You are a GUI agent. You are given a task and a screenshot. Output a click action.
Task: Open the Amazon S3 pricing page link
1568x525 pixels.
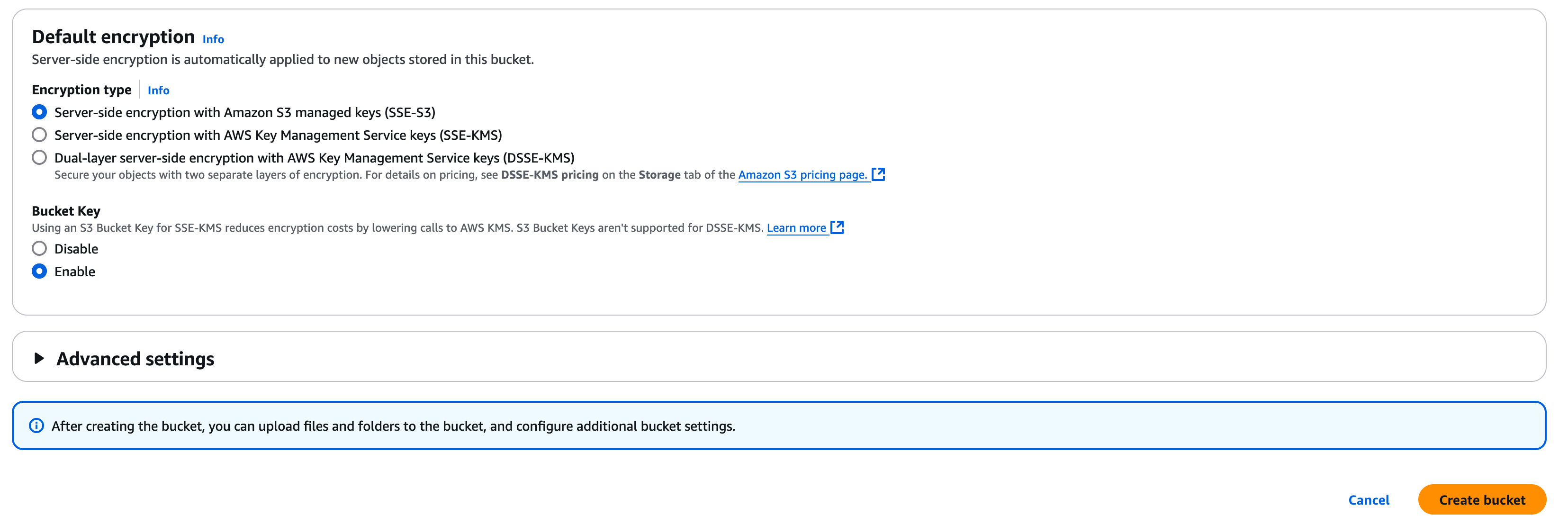pos(802,175)
